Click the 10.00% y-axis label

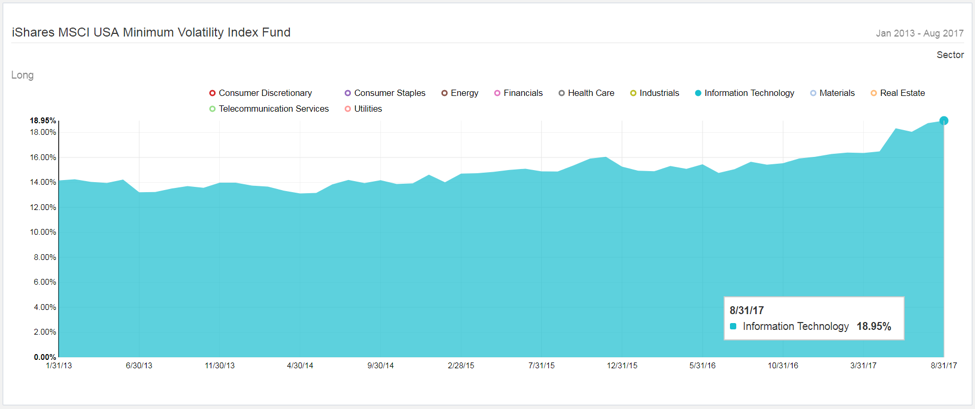pyautogui.click(x=44, y=232)
